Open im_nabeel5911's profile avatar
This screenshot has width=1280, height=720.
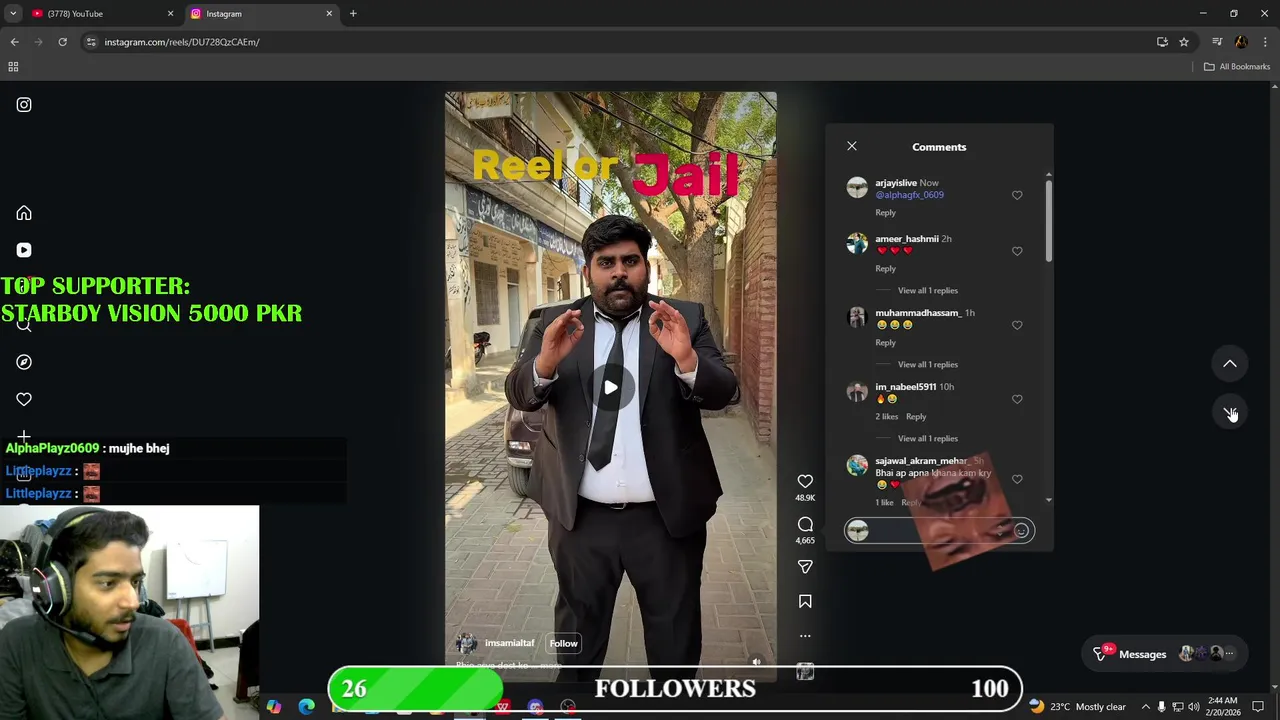click(x=857, y=391)
